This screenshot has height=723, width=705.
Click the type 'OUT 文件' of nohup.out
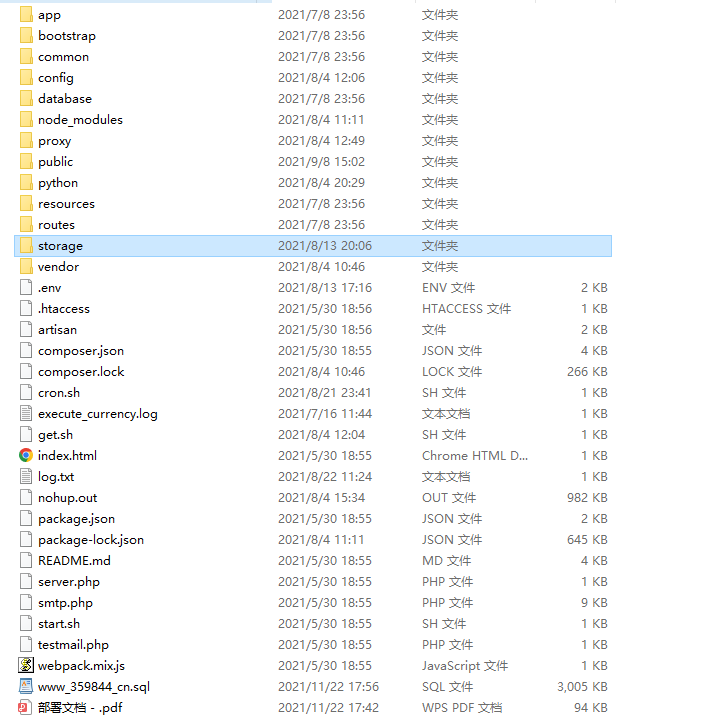point(449,498)
